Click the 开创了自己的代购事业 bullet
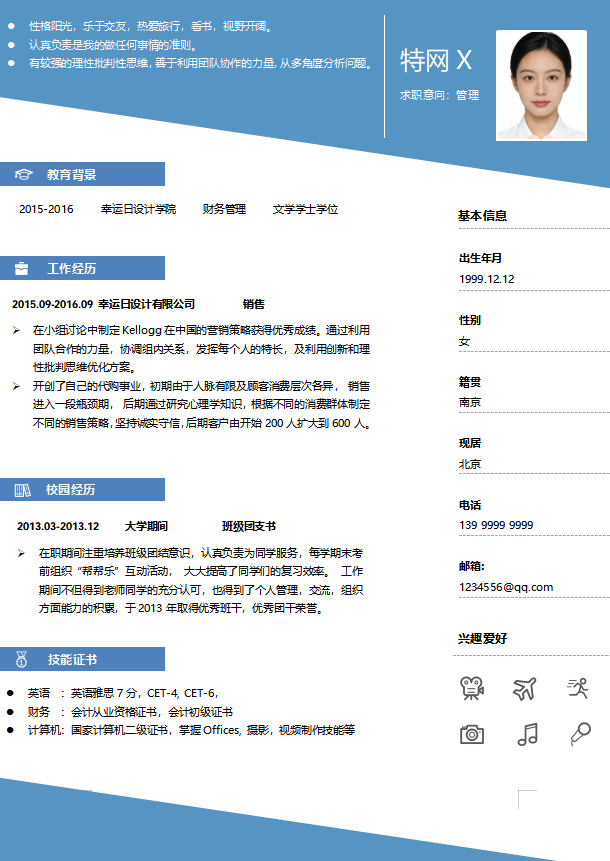Image resolution: width=610 pixels, height=861 pixels. [202, 405]
